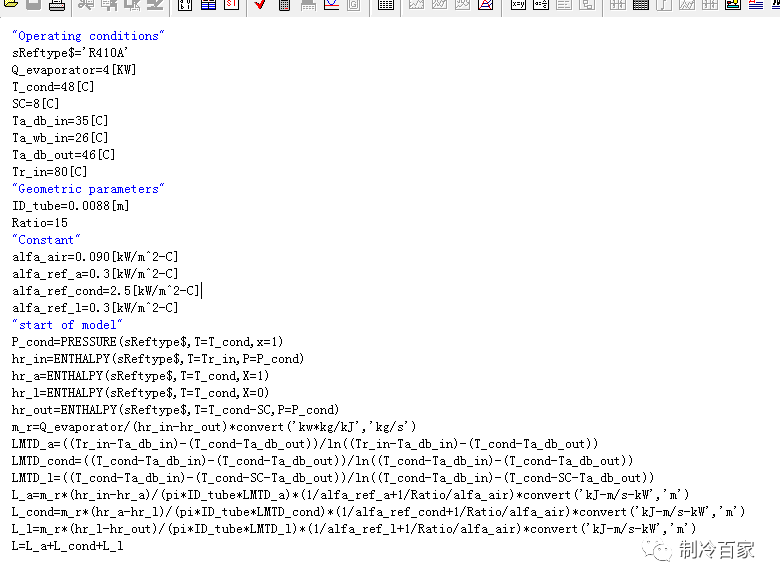The width and height of the screenshot is (780, 584).
Task: Open Formatted Equations window icon
Action: (x=541, y=4)
